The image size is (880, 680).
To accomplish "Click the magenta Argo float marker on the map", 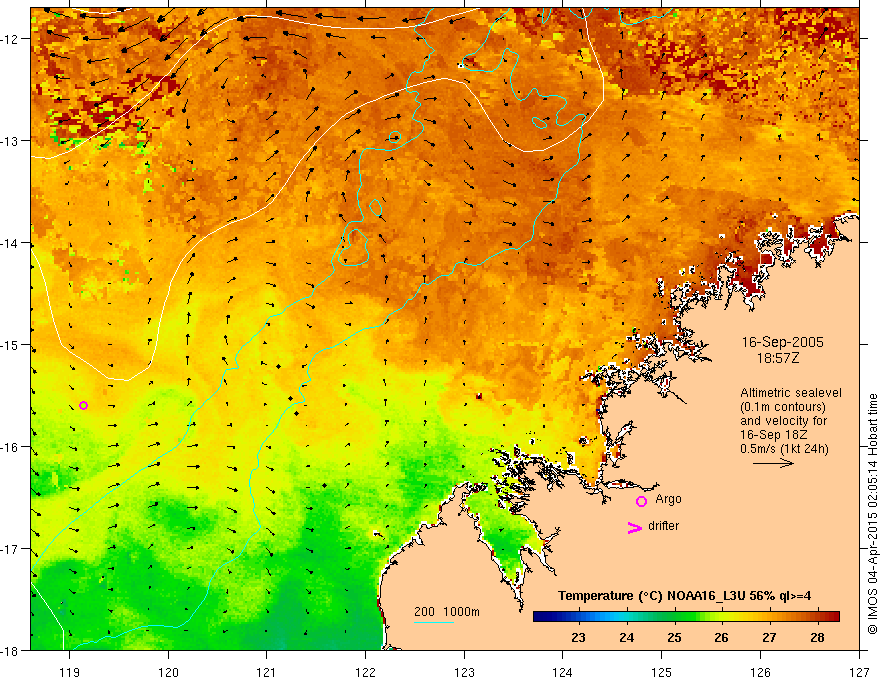I will click(83, 406).
